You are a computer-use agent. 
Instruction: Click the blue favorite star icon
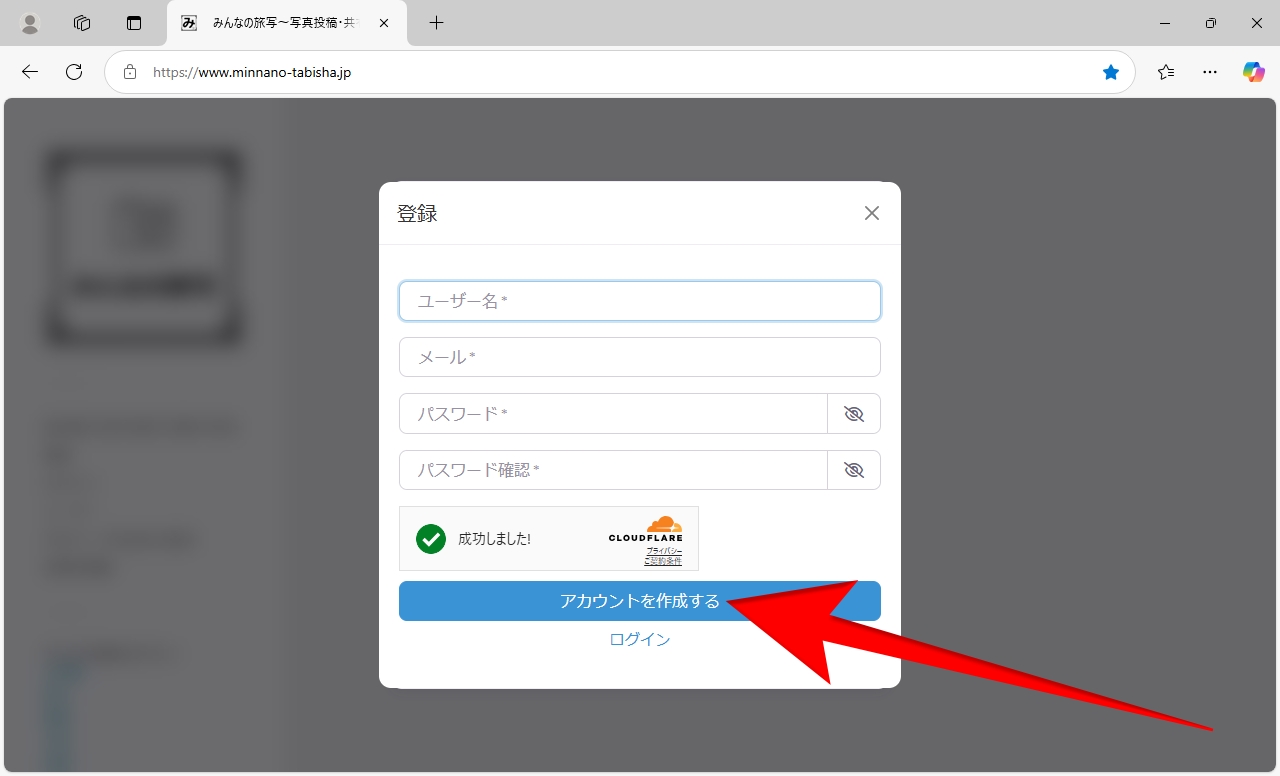tap(1110, 72)
